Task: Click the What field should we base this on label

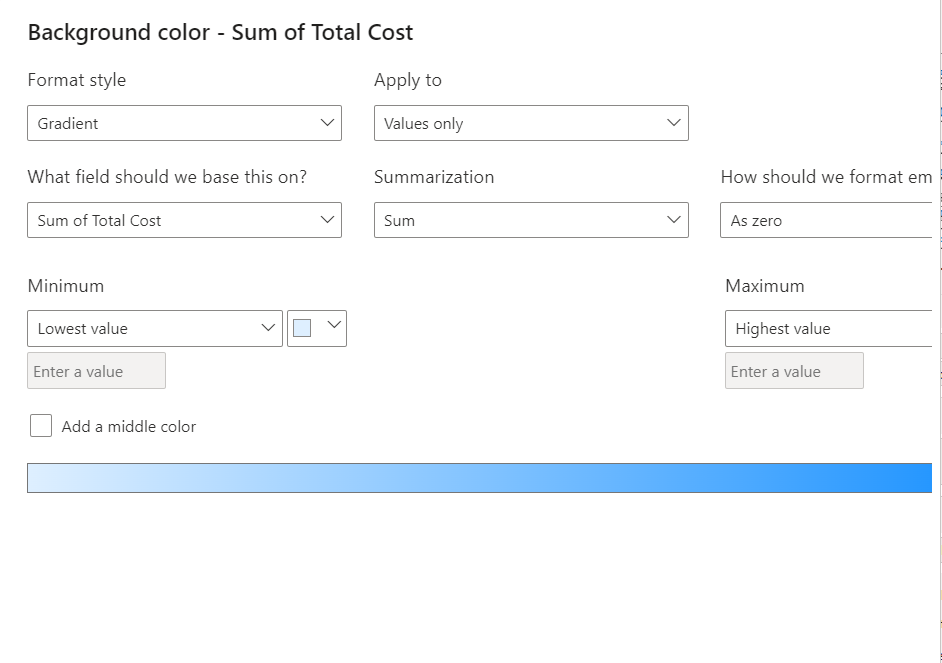Action: (167, 177)
